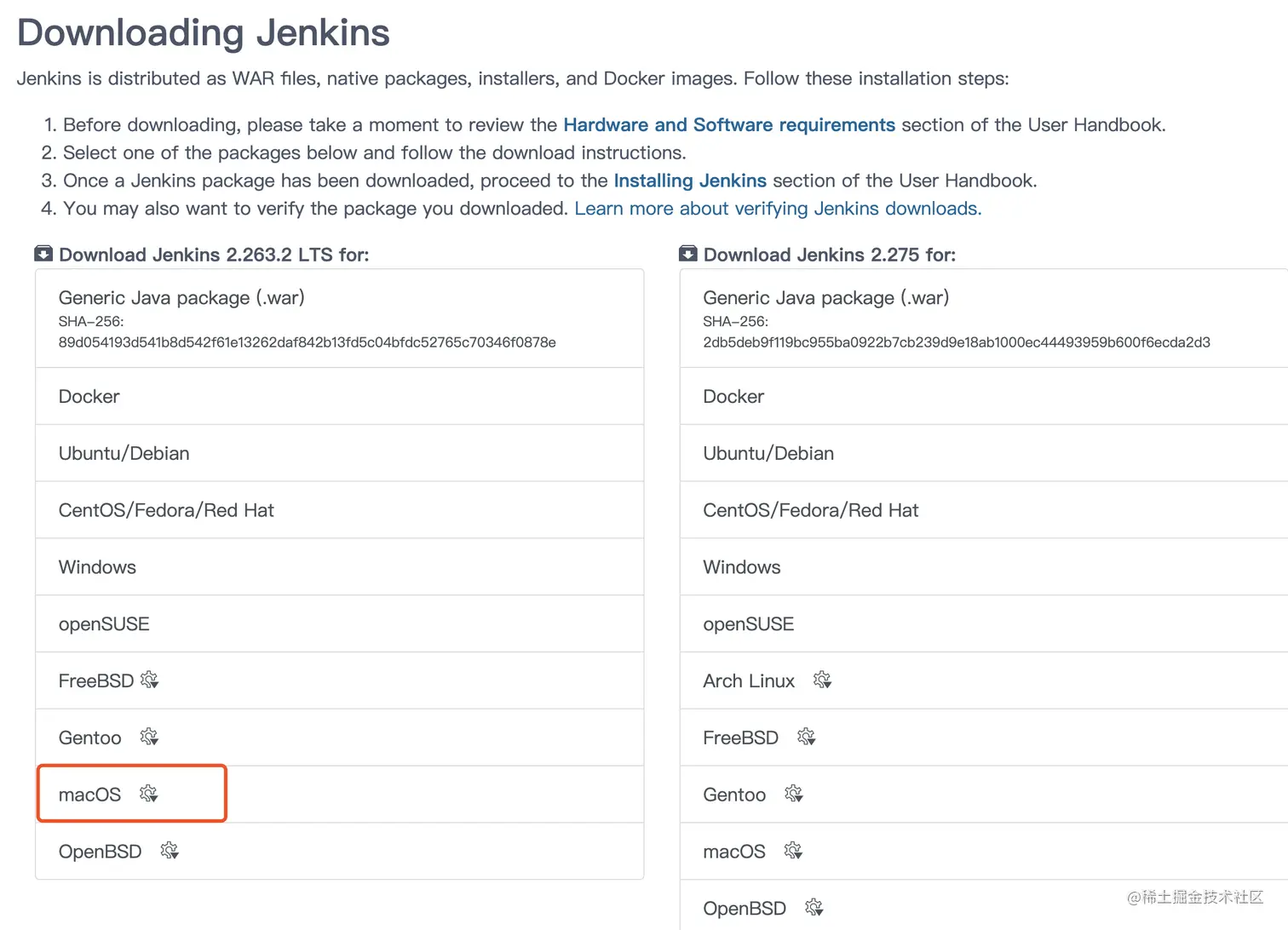Open Learn more about verifying Jenkins downloads
Screen dimensions: 1288x930
[778, 209]
